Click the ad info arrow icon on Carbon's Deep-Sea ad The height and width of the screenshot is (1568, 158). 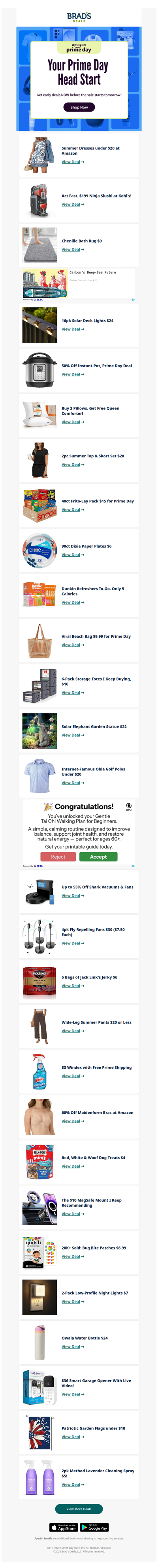tap(133, 300)
